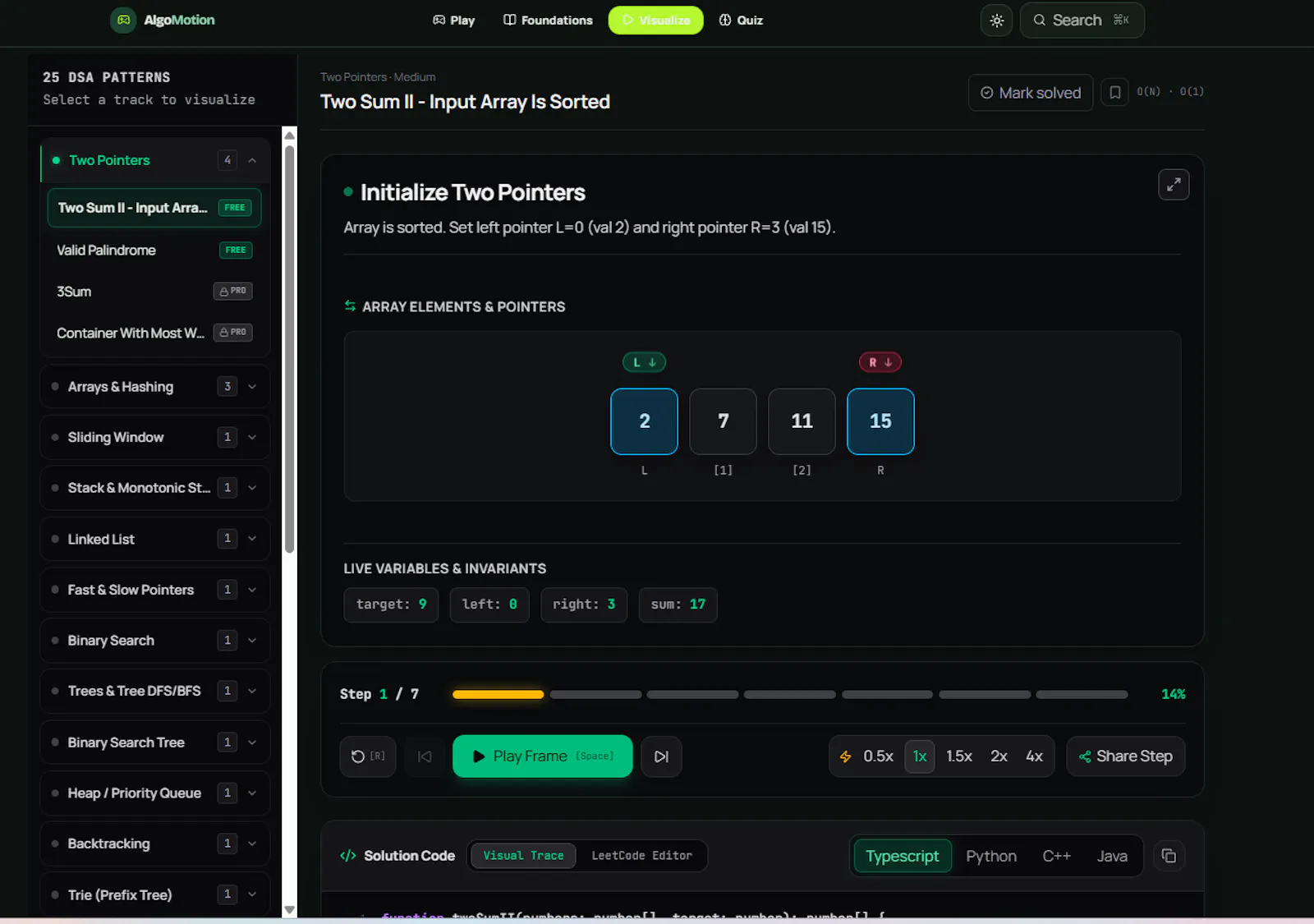
Task: Expand the Binary Search Tree track
Action: click(x=154, y=742)
